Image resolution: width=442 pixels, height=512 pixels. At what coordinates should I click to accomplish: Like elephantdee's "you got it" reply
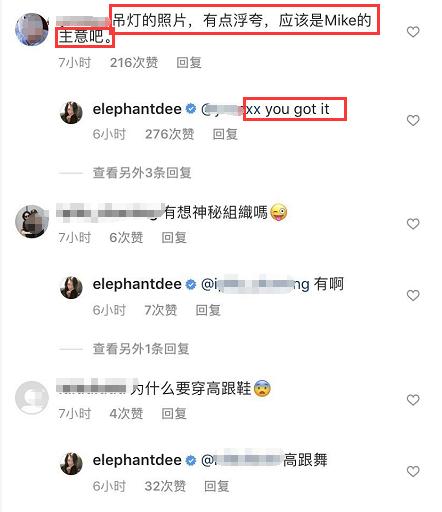tap(413, 120)
